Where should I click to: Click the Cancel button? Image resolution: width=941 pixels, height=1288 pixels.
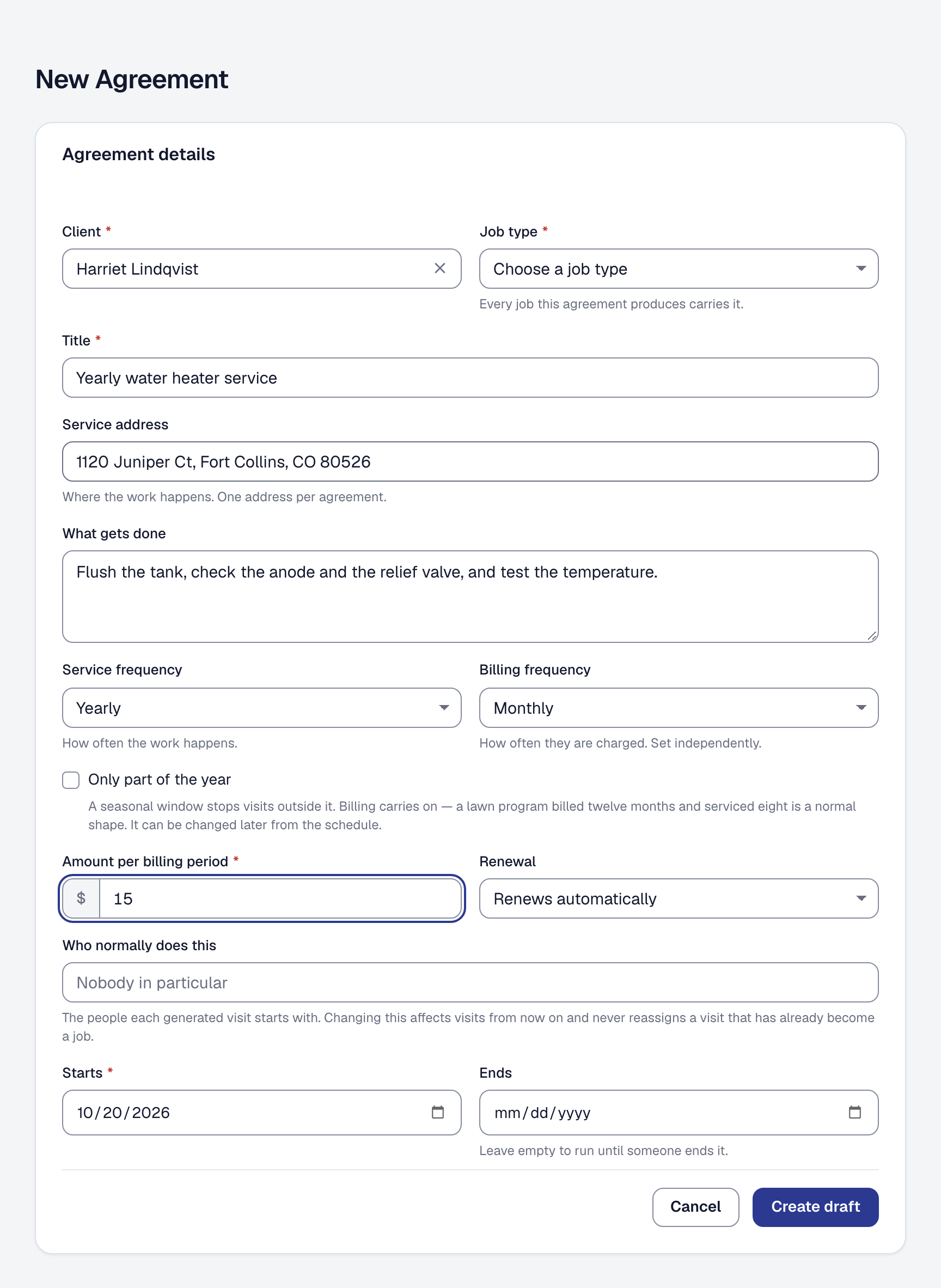[x=695, y=1206]
